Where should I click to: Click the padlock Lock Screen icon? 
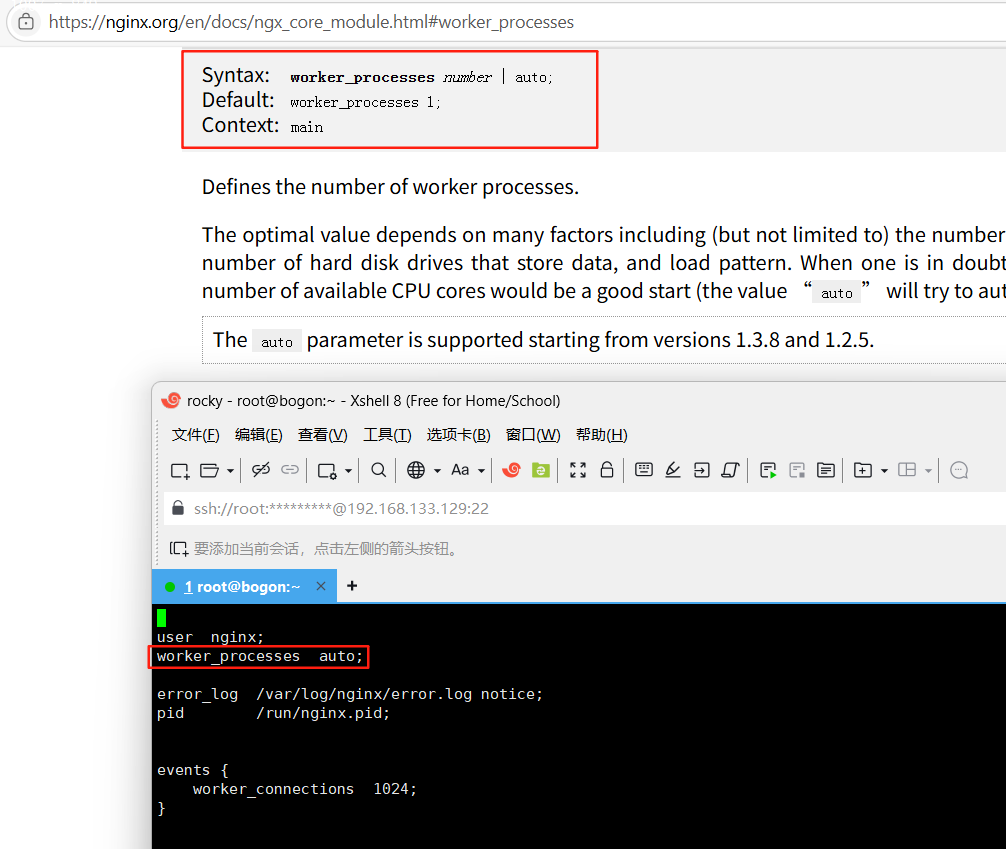point(607,470)
